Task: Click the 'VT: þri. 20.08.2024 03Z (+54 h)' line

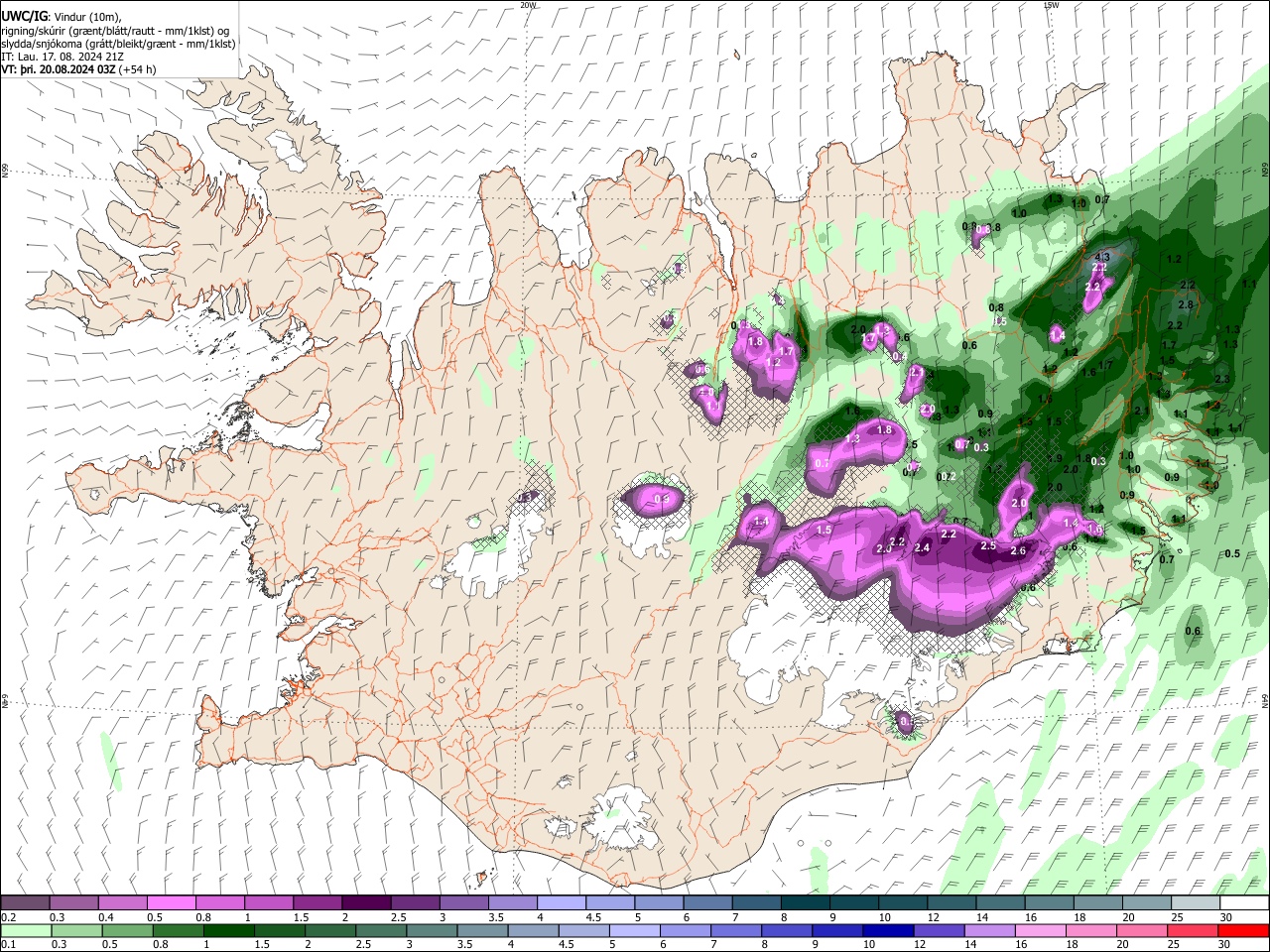Action: point(78,69)
